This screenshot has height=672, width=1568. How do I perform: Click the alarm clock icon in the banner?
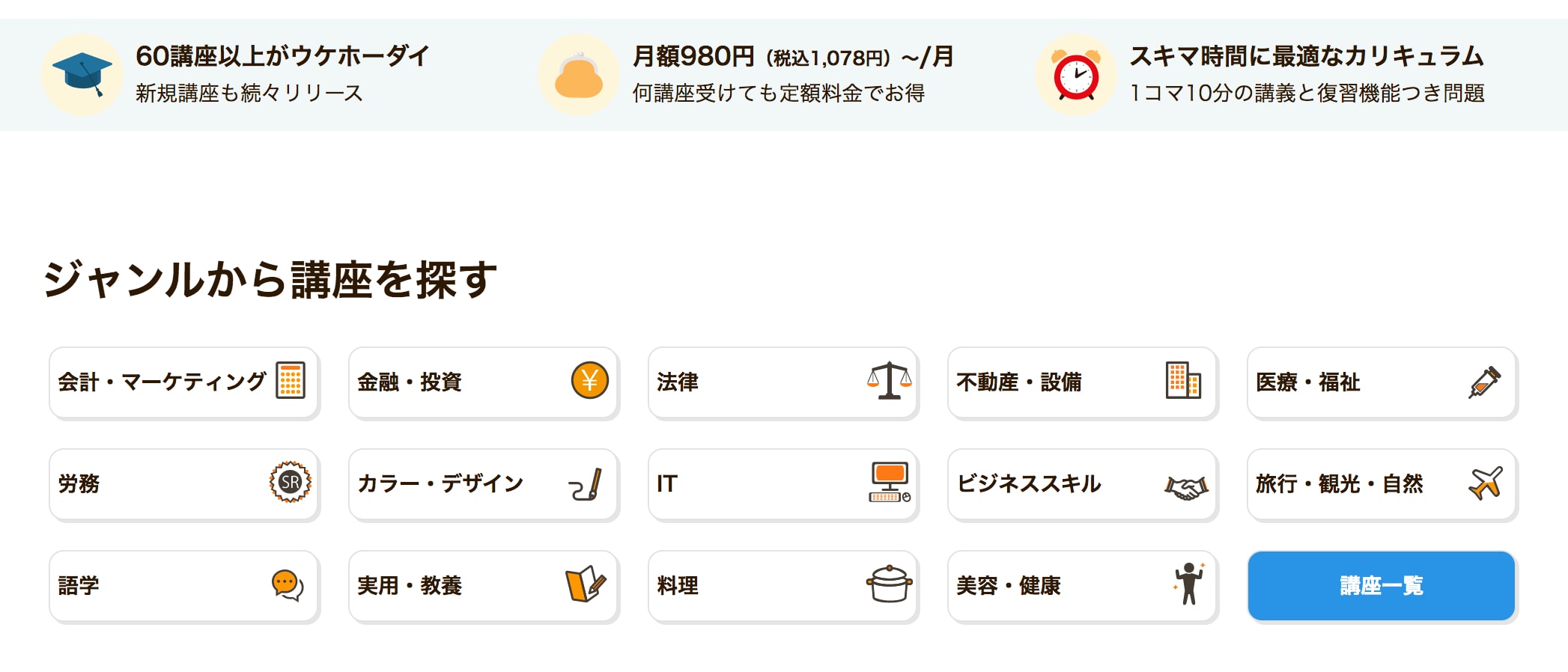(x=1076, y=75)
